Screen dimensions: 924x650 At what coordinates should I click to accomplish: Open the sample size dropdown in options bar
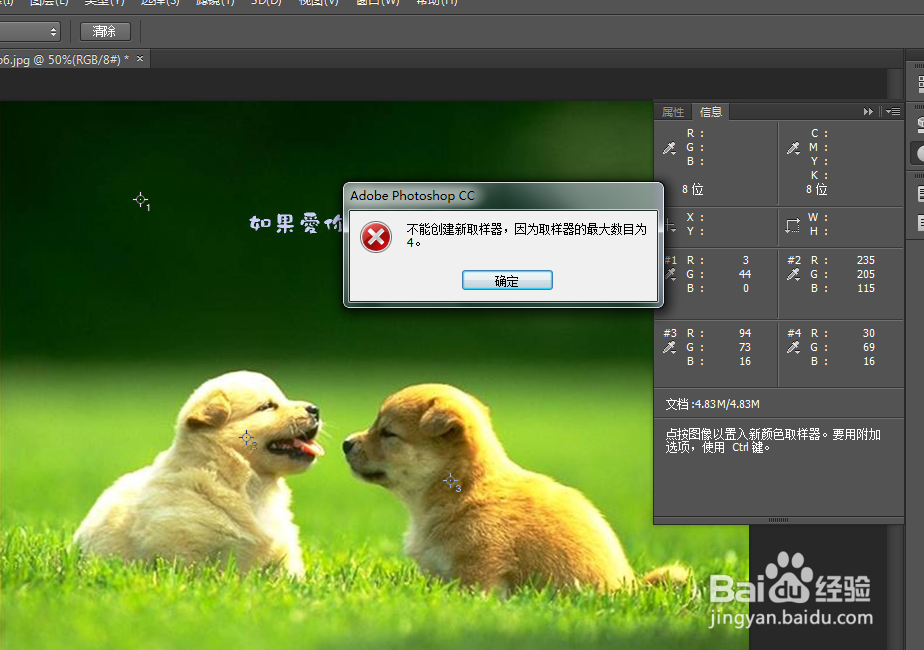coord(31,31)
